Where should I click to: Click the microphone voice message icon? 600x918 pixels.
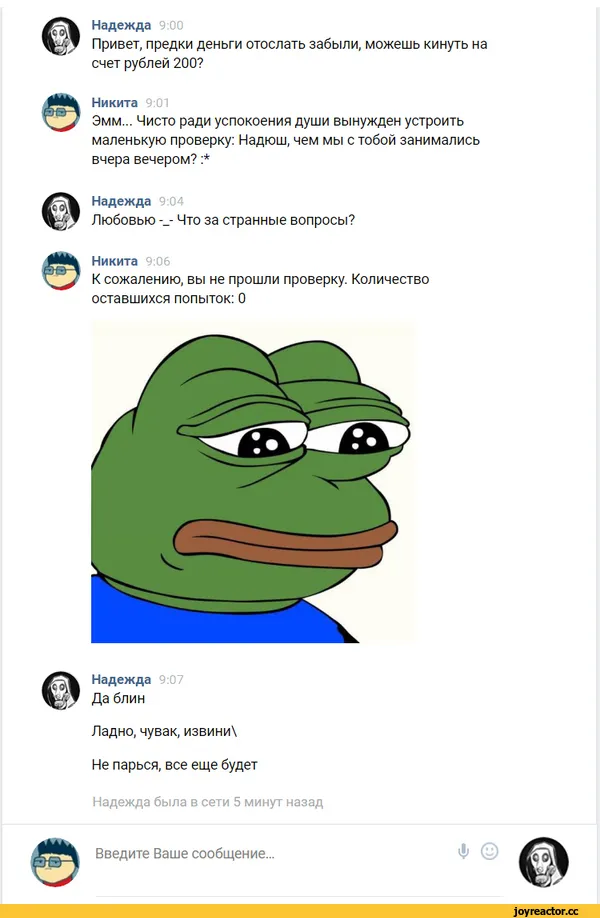(463, 851)
